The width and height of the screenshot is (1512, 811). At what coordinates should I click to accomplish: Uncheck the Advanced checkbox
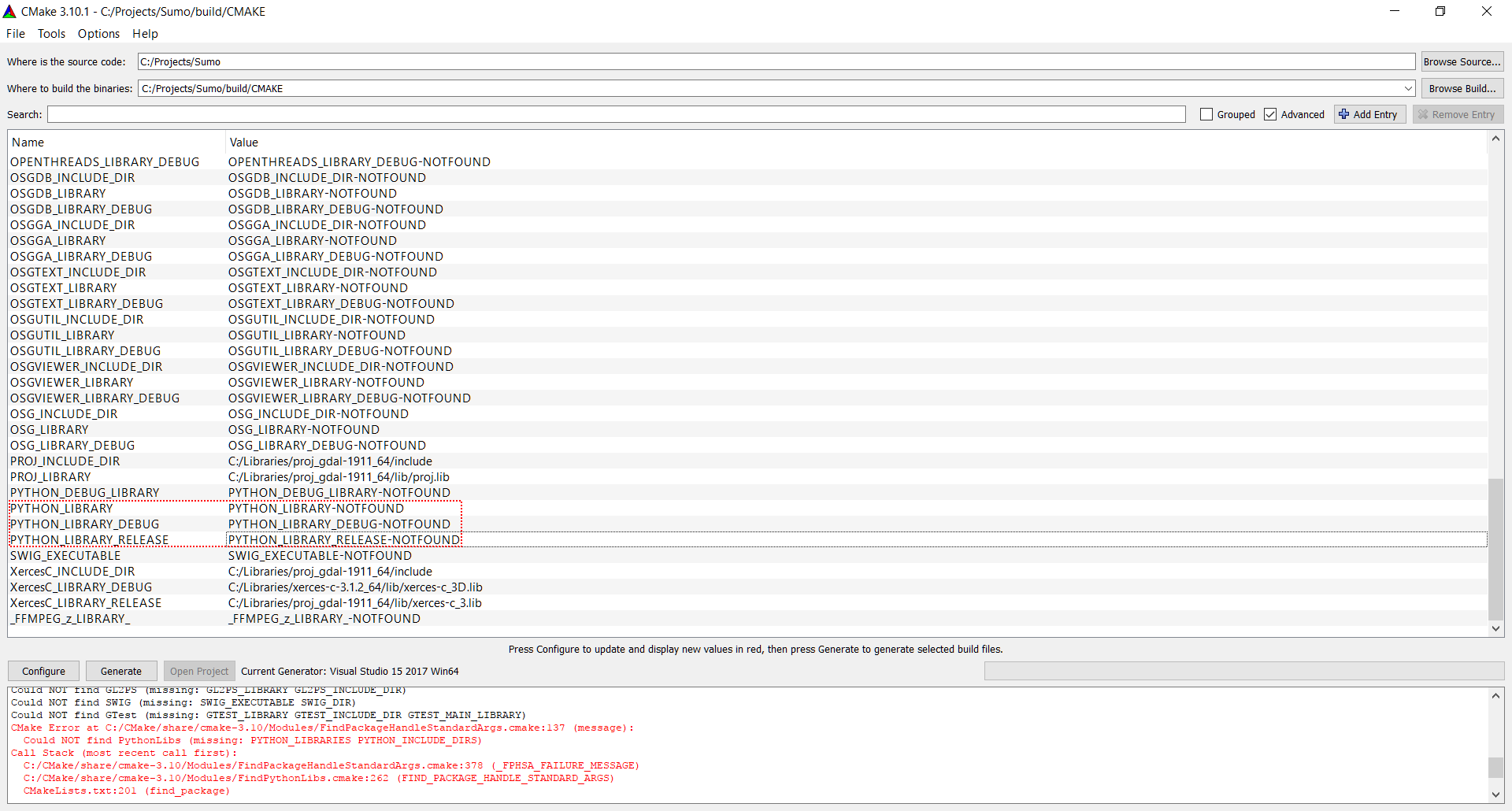tap(1270, 114)
